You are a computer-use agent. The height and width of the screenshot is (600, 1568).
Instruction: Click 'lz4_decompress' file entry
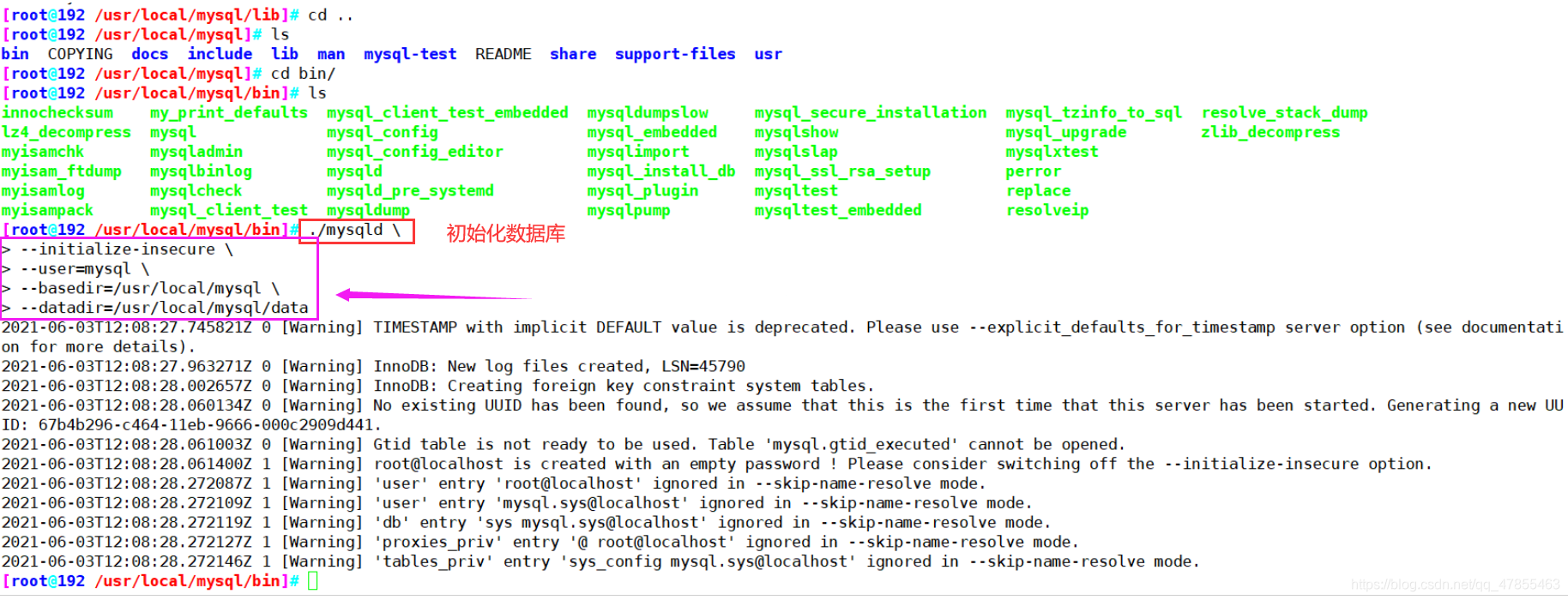coord(66,132)
